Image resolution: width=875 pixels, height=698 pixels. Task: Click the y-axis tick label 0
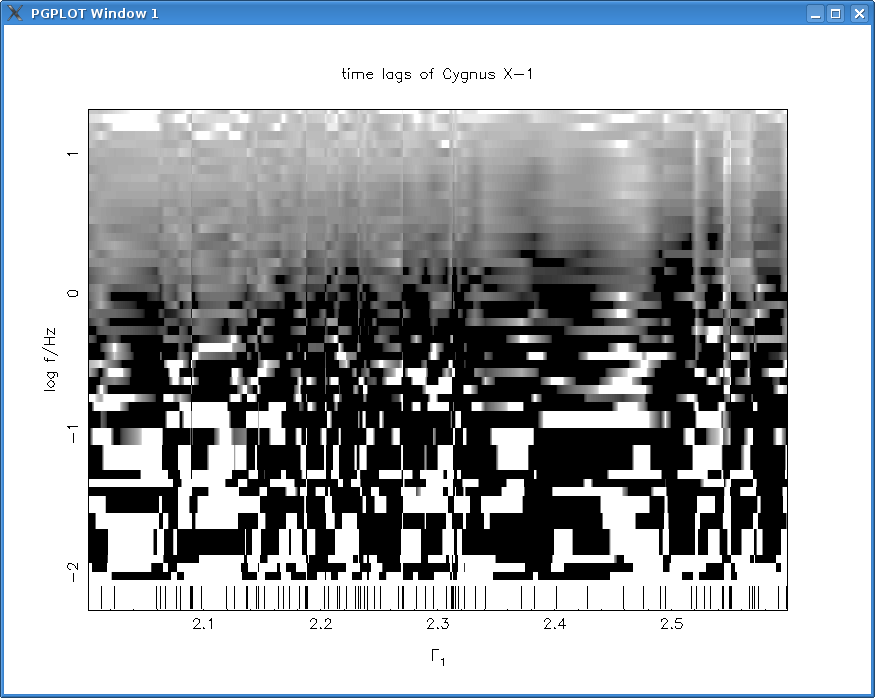[x=73, y=293]
